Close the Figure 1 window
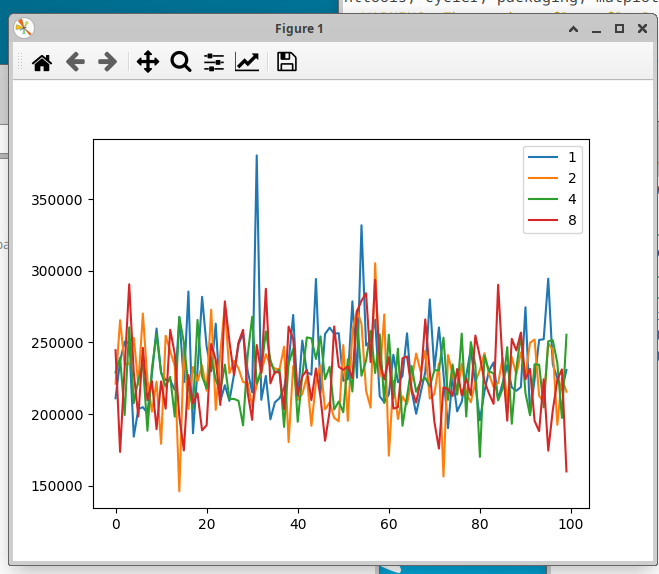Image resolution: width=659 pixels, height=574 pixels. tap(641, 29)
